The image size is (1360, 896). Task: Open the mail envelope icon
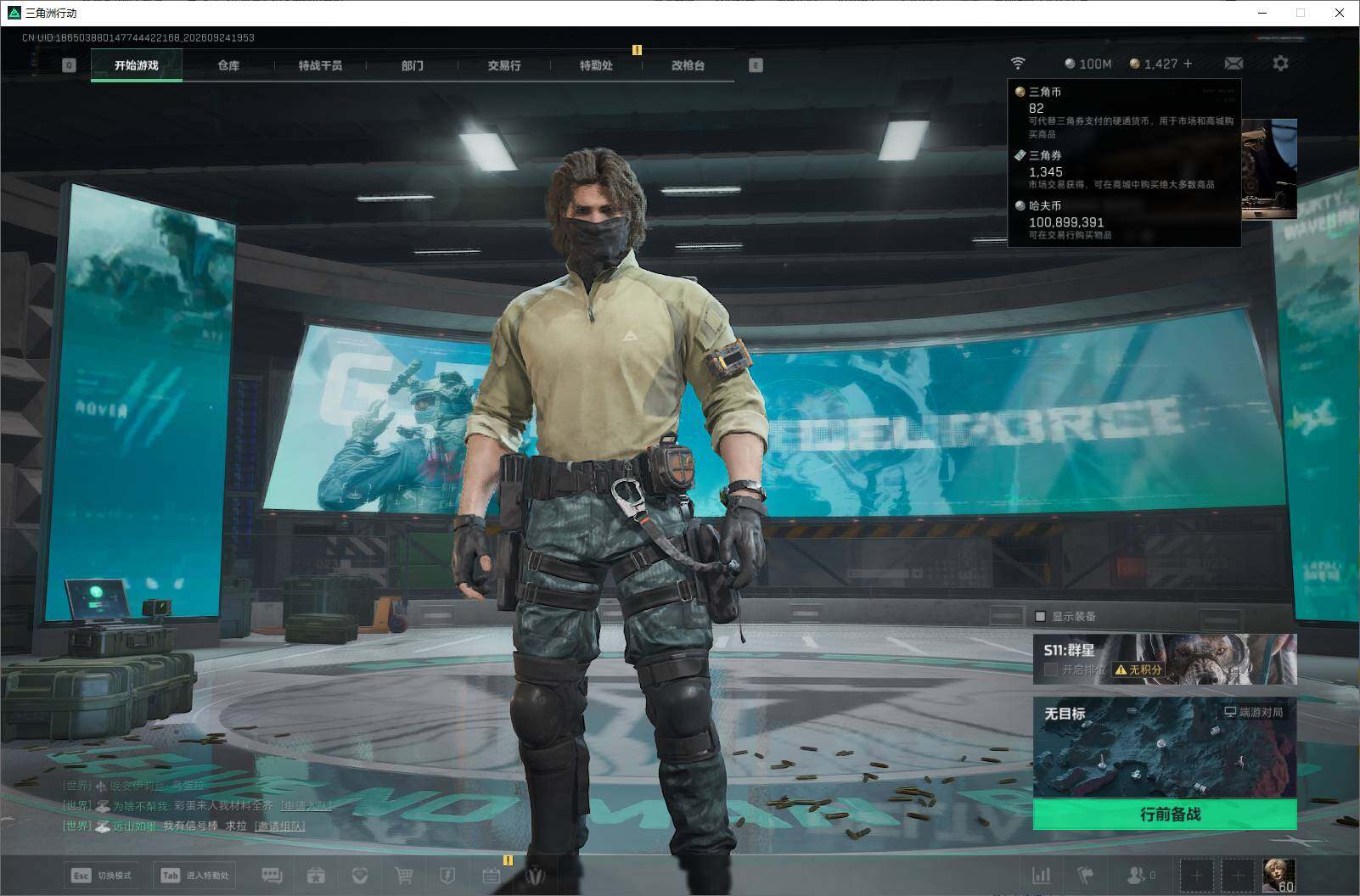(x=1234, y=64)
